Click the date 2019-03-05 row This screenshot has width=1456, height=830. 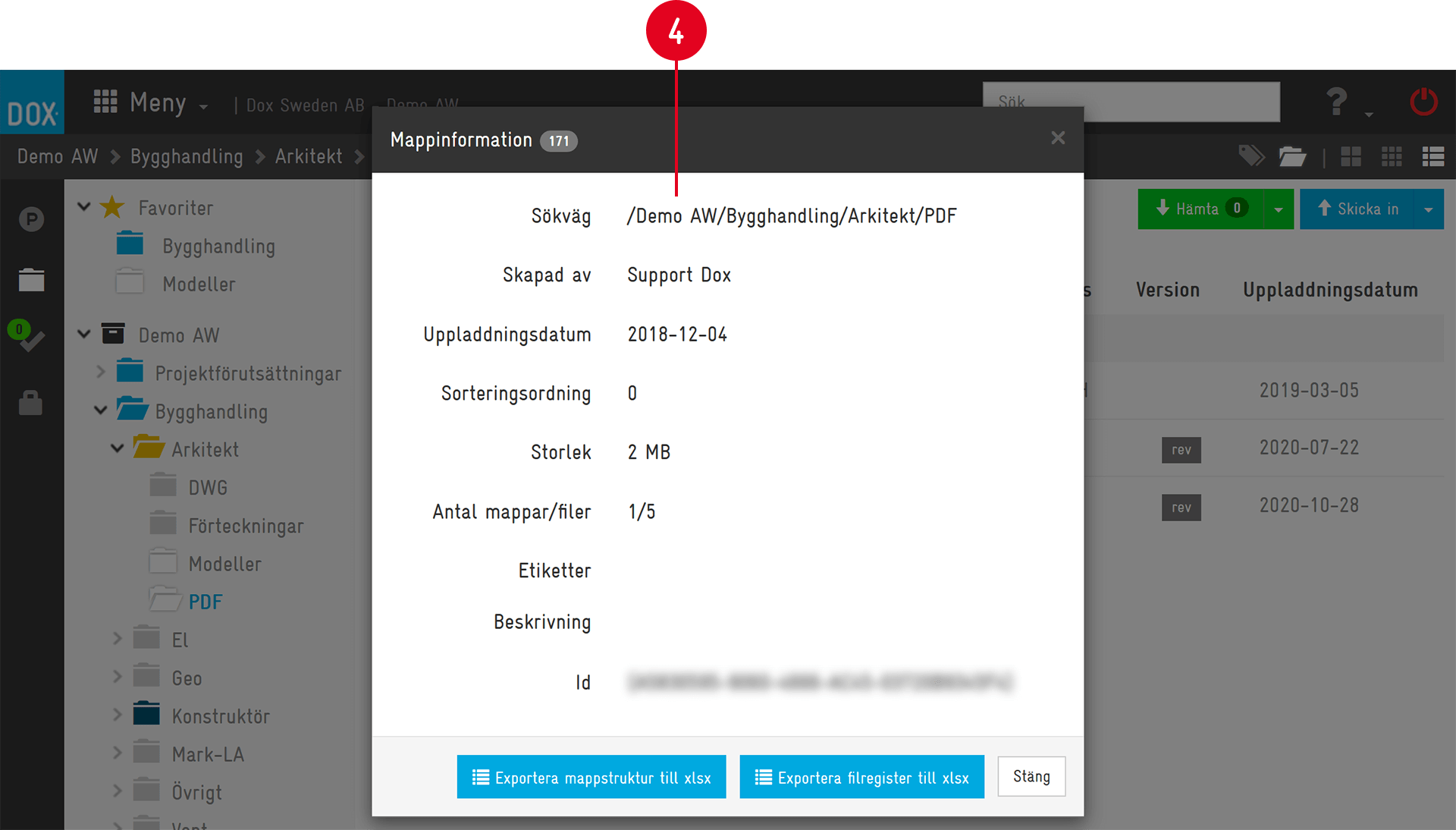click(1309, 390)
